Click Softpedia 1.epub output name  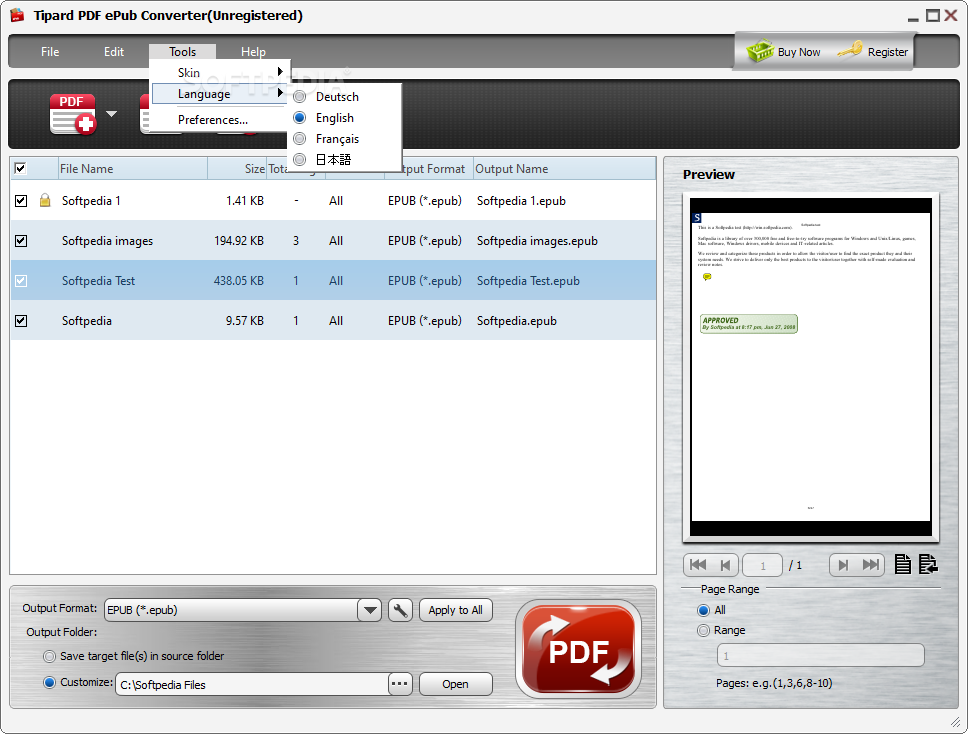521,201
